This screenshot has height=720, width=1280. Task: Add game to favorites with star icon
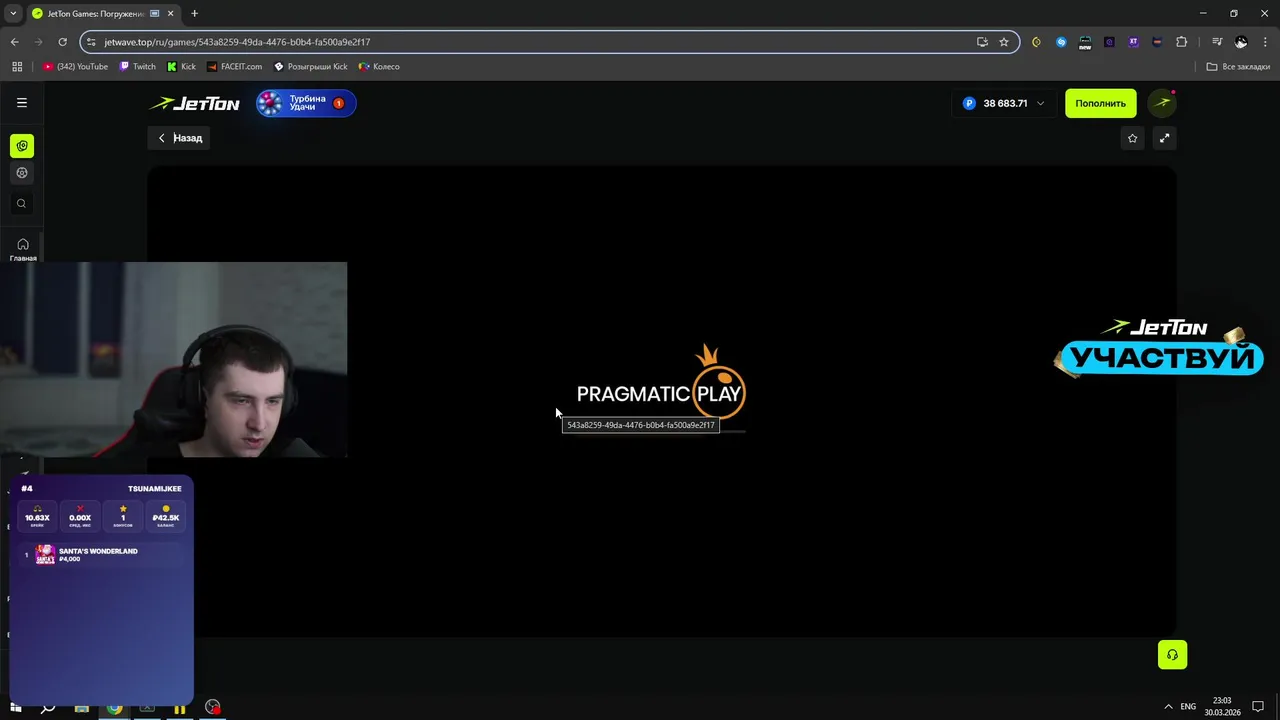click(1132, 138)
